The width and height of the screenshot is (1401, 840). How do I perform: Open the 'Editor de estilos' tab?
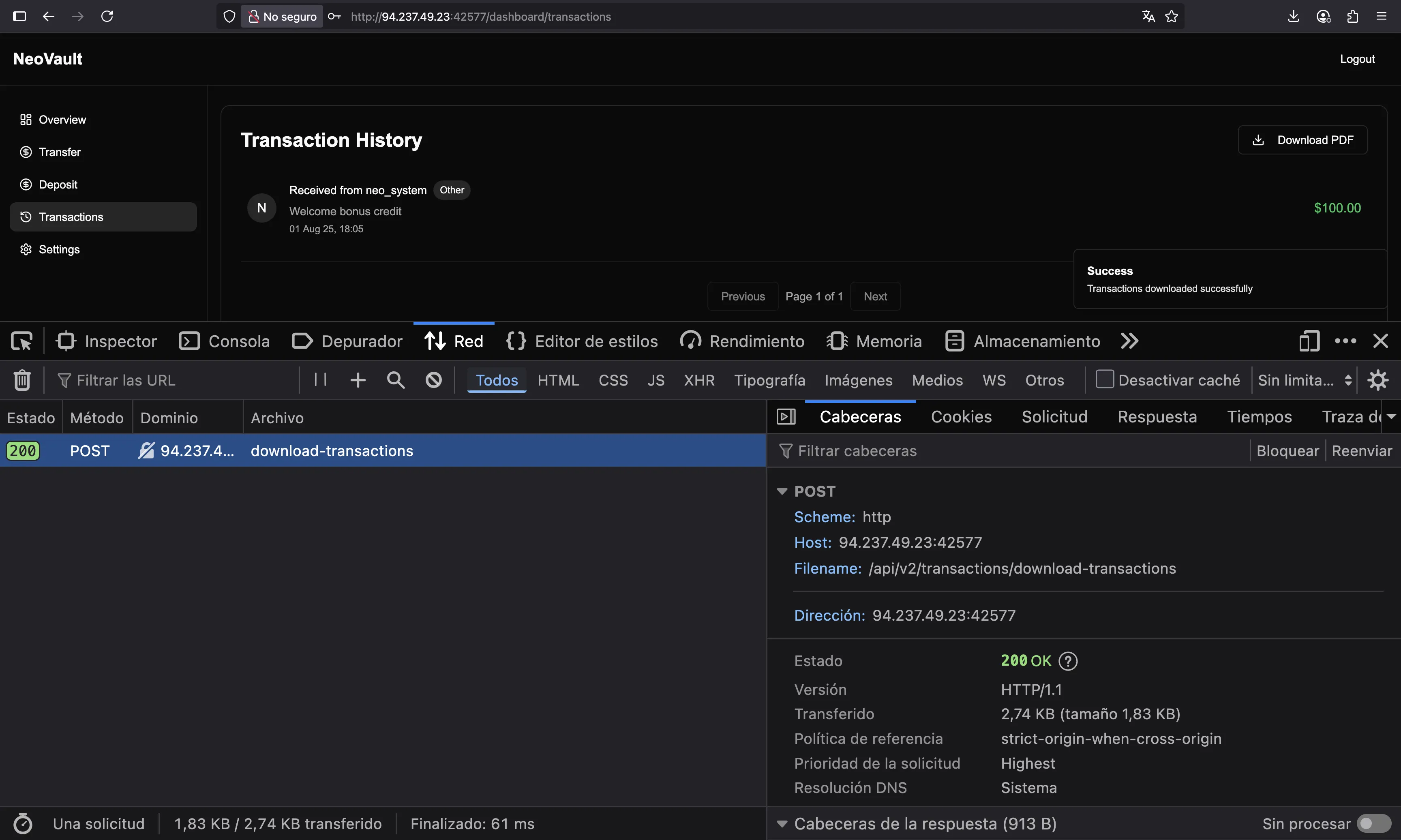pos(582,341)
